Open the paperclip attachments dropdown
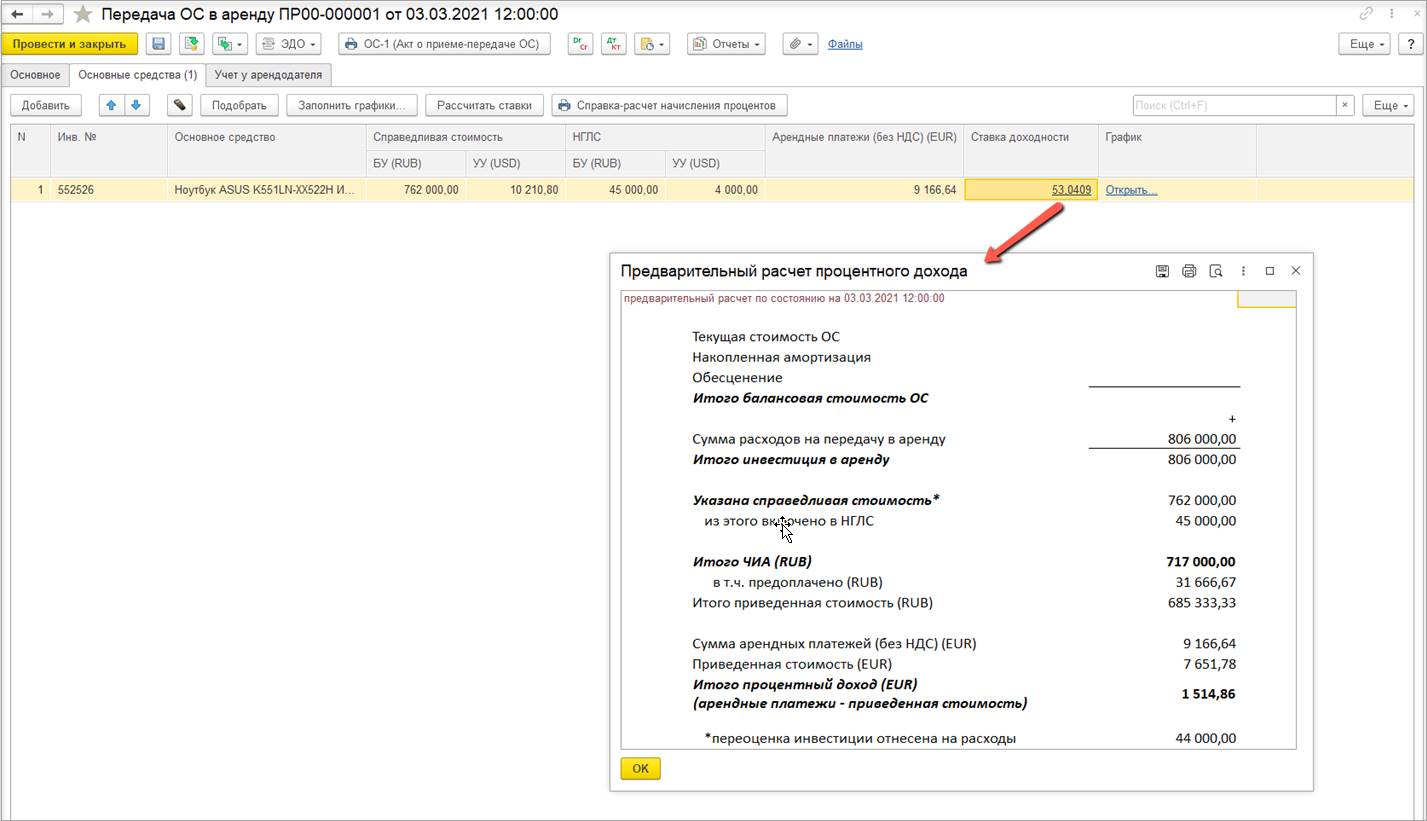Viewport: 1427px width, 821px height. (800, 44)
